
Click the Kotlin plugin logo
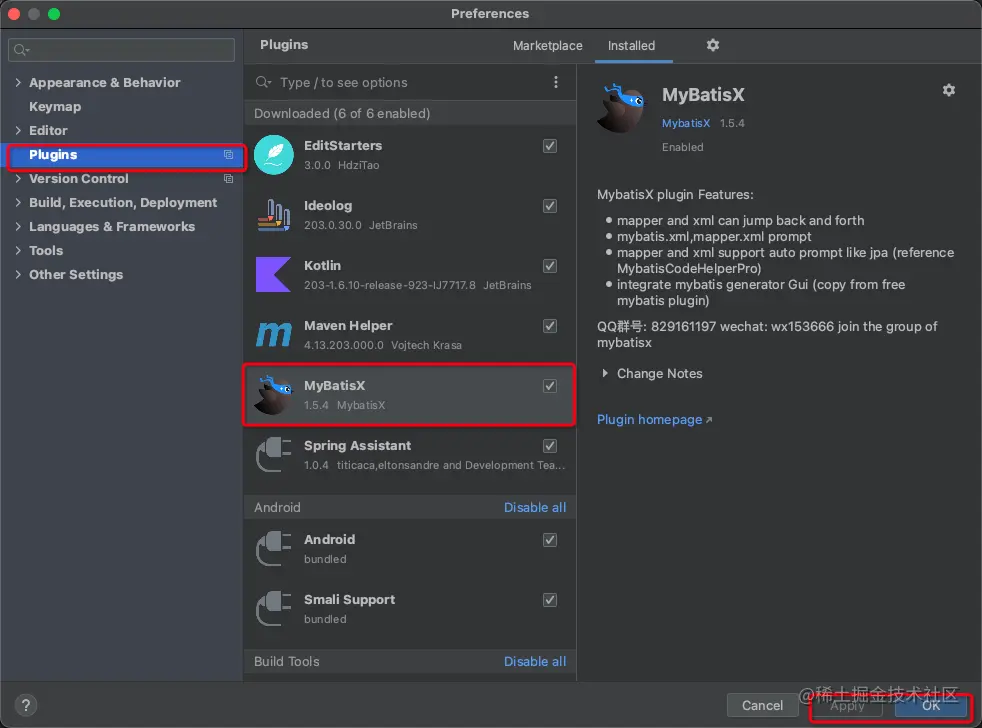click(x=274, y=274)
